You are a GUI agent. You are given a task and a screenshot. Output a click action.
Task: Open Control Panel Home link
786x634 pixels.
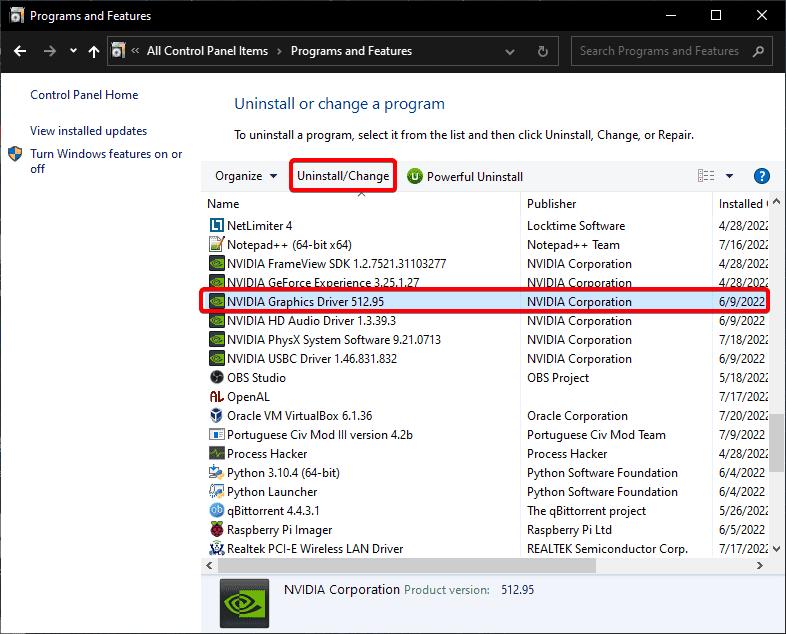(84, 95)
